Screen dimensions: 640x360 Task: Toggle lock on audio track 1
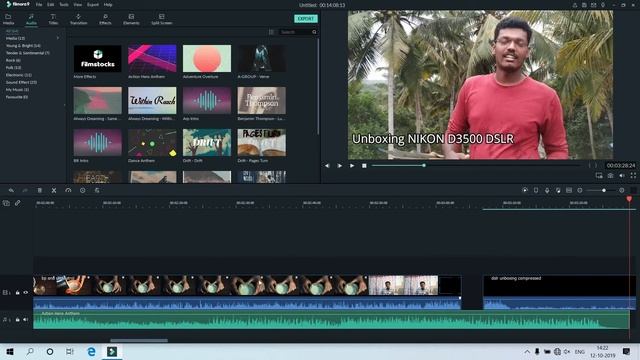tap(18, 320)
